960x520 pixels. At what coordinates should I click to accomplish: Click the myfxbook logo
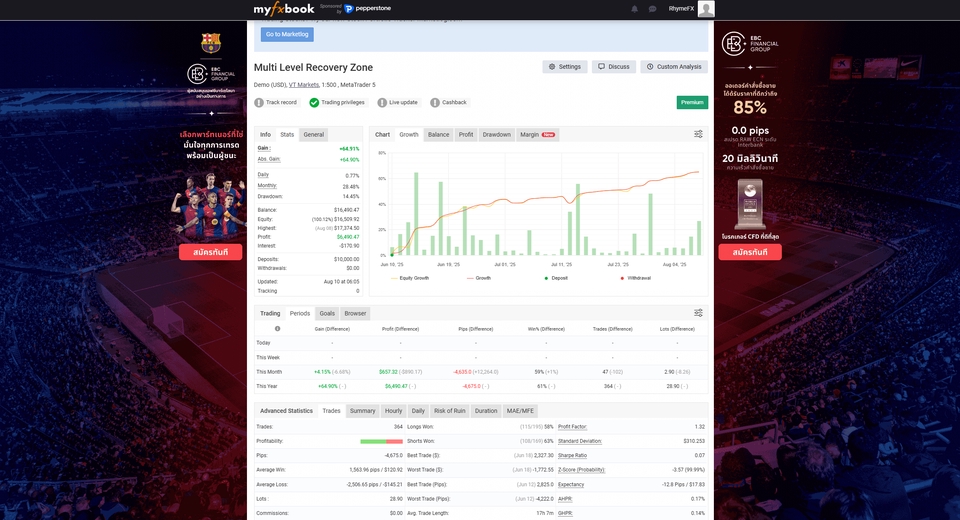pyautogui.click(x=284, y=9)
